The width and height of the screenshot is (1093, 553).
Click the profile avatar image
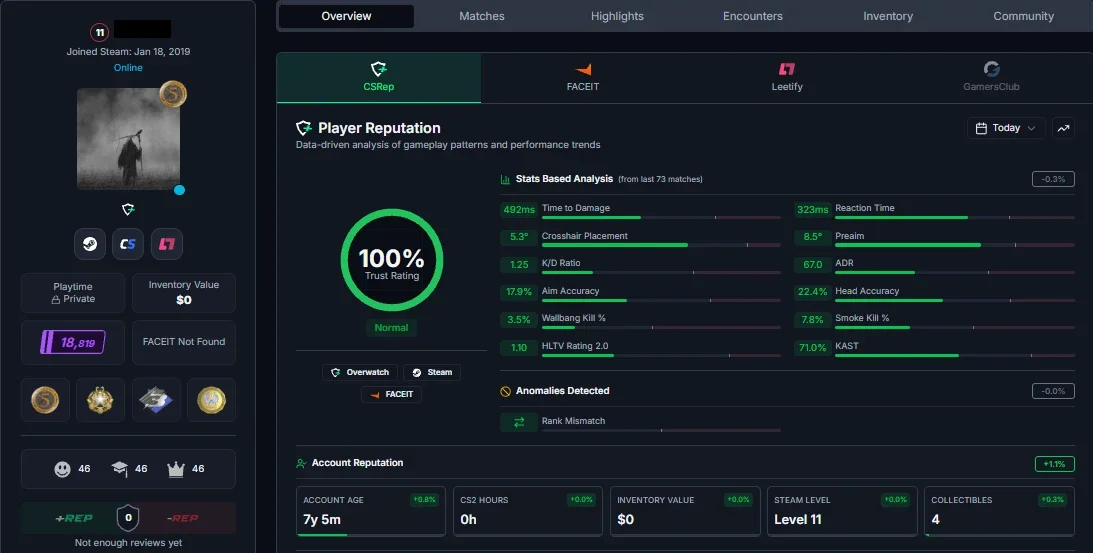128,139
